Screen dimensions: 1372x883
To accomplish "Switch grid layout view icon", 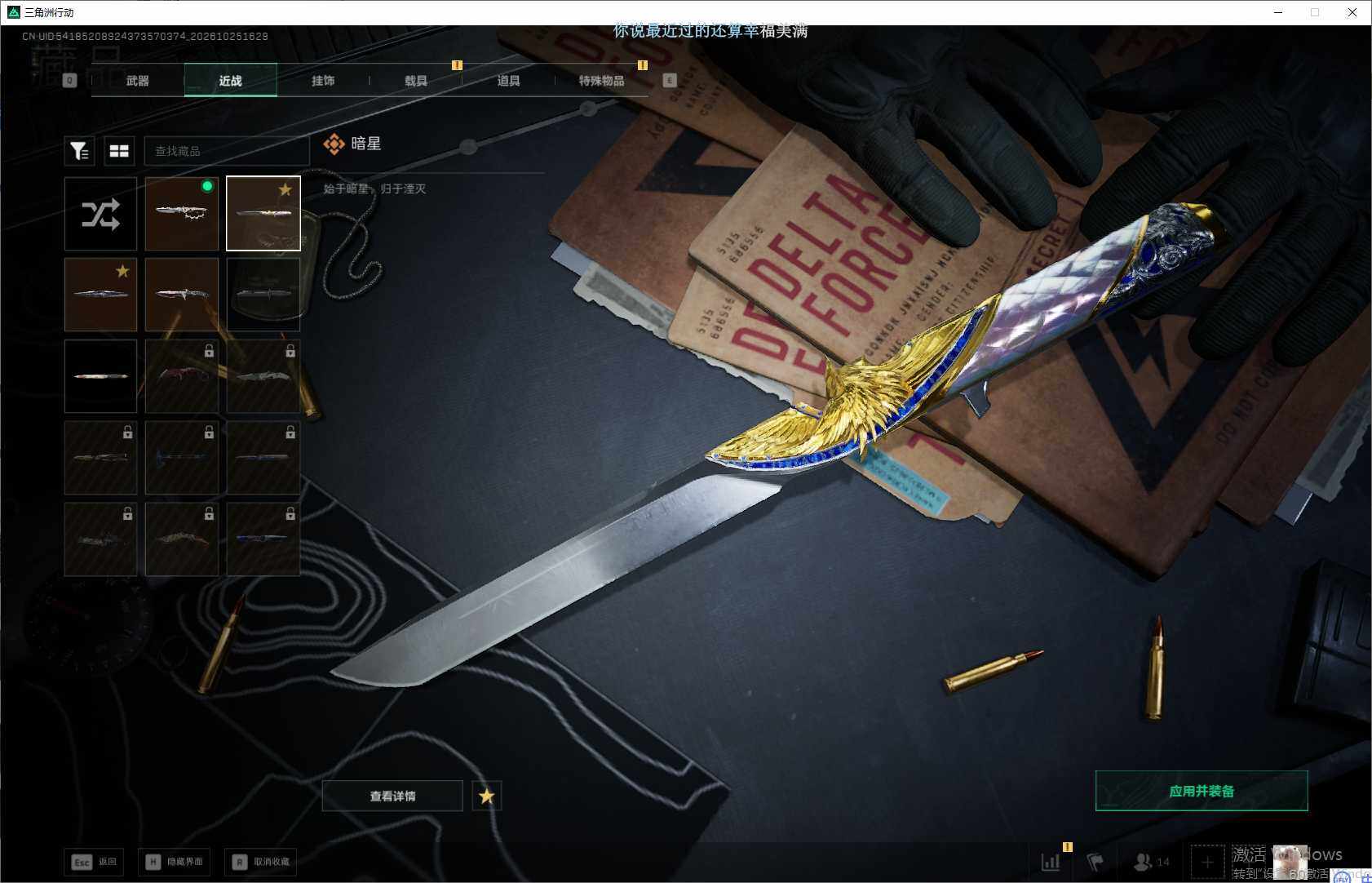I will click(119, 151).
